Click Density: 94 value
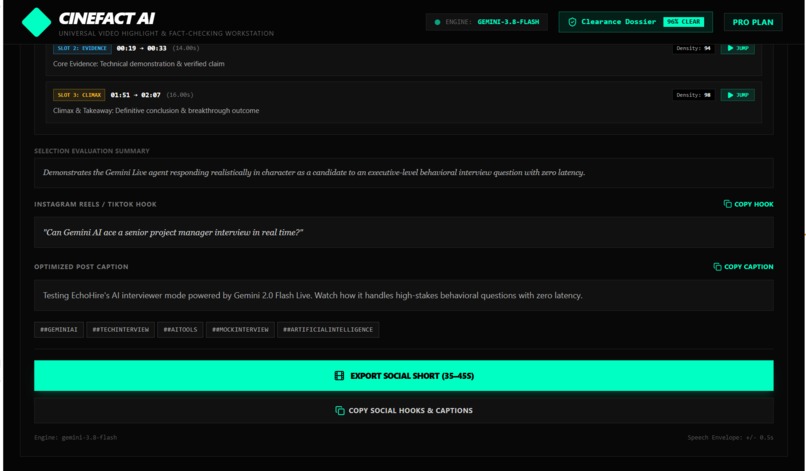806x471 pixels. tap(693, 48)
